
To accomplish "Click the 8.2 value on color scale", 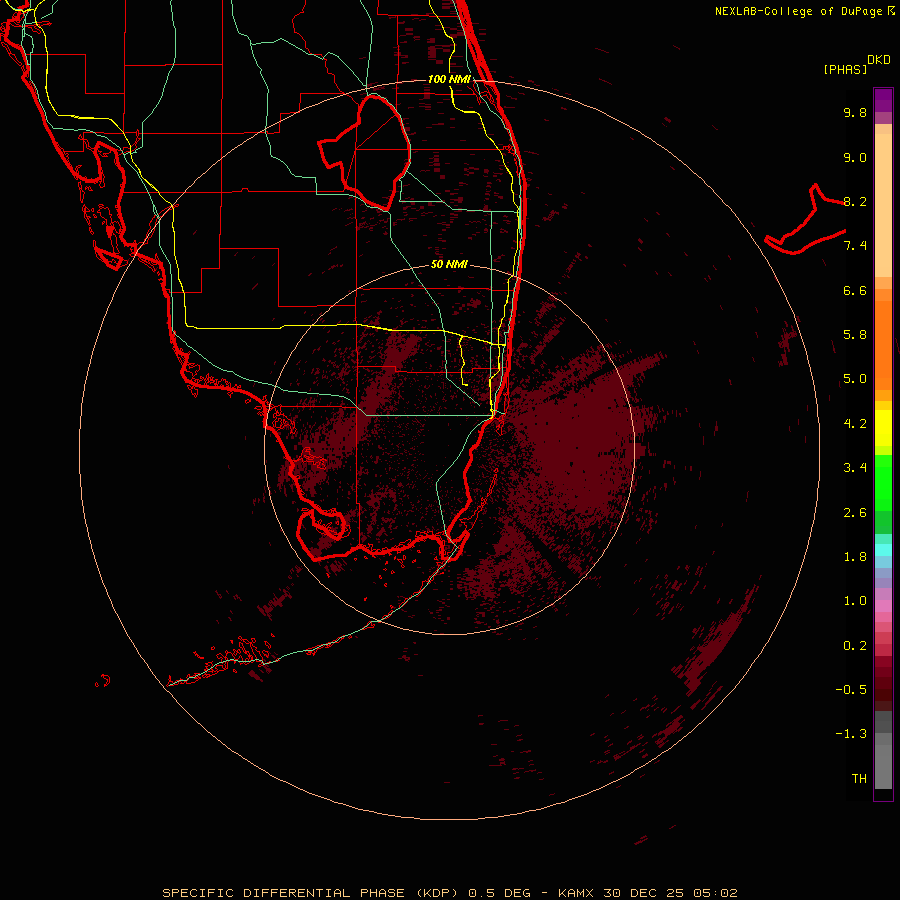I will [x=855, y=201].
